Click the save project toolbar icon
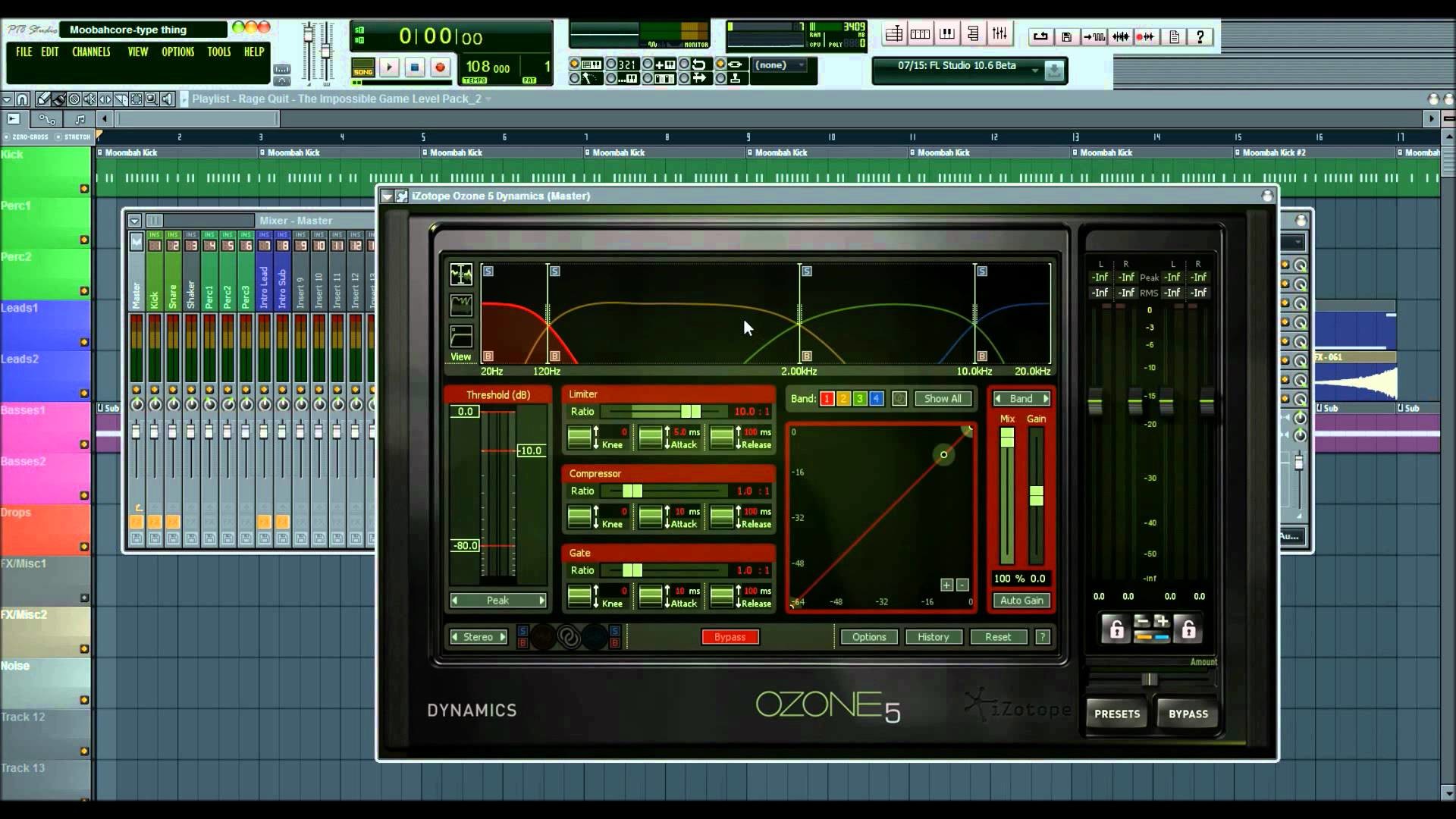The height and width of the screenshot is (819, 1456). [x=1066, y=36]
